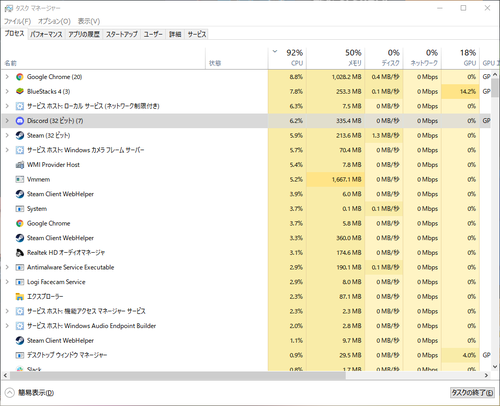Switch to the スタートアップ tab
500x406 pixels.
[x=122, y=34]
